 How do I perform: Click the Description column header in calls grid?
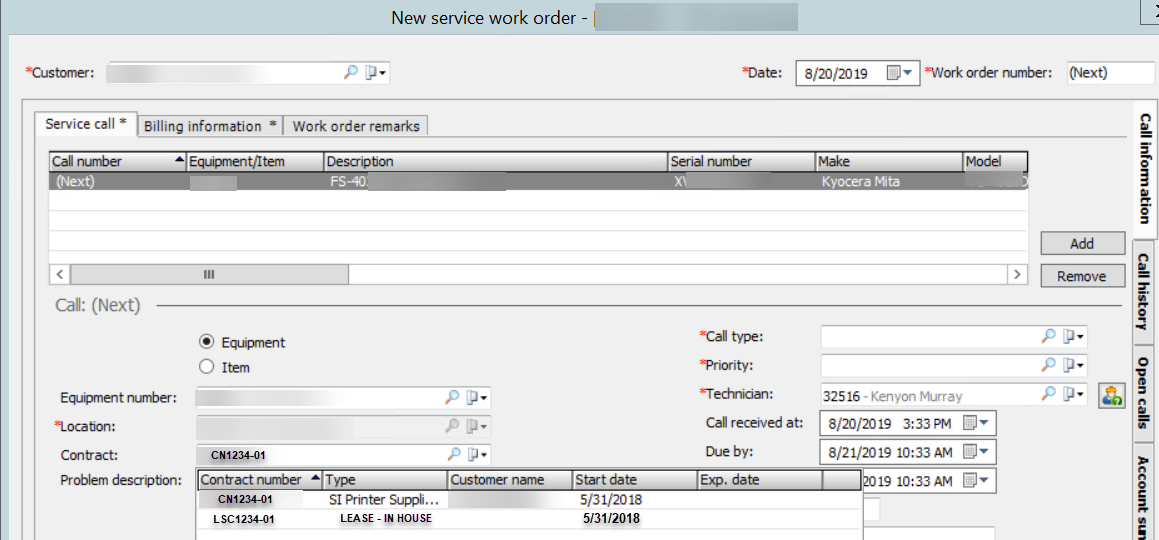(x=495, y=162)
